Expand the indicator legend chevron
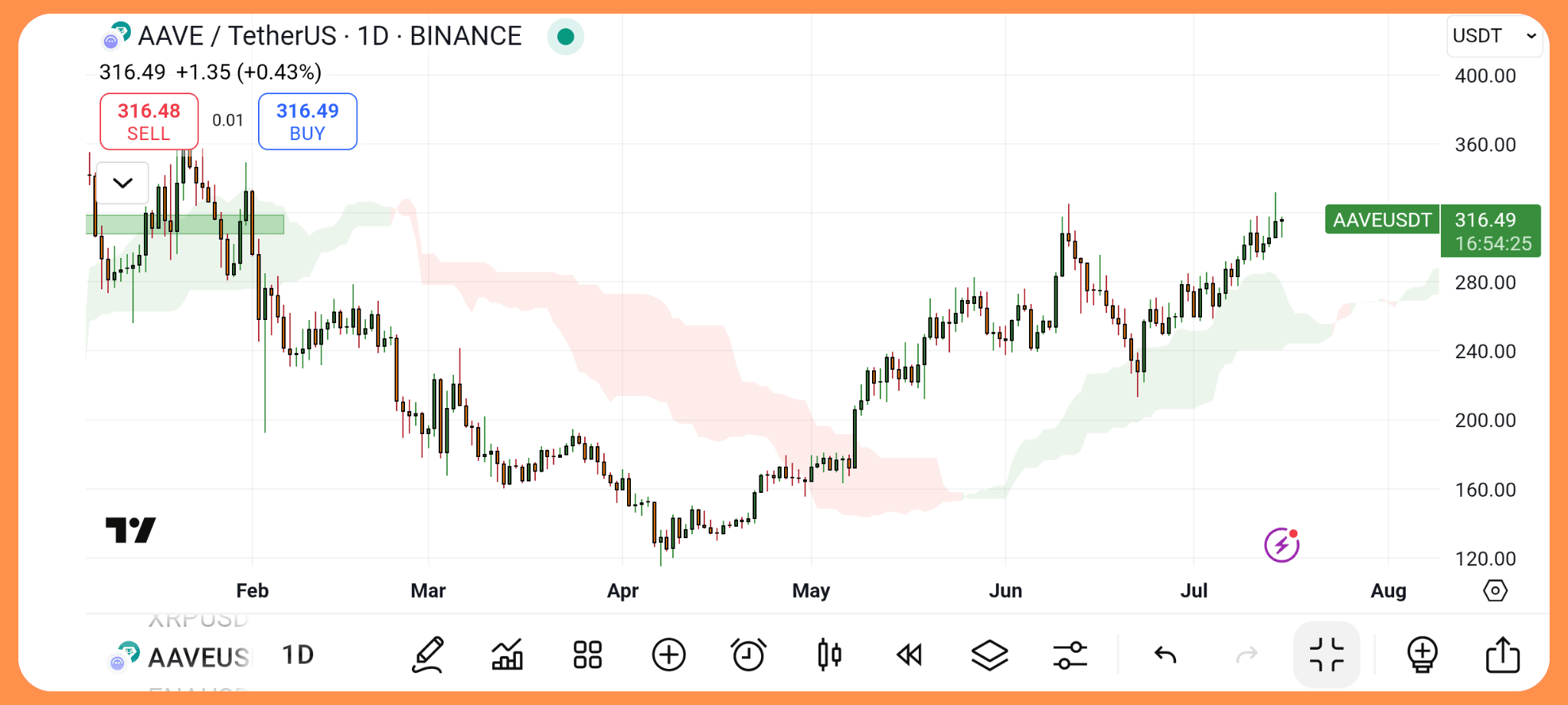1568x705 pixels. point(122,183)
